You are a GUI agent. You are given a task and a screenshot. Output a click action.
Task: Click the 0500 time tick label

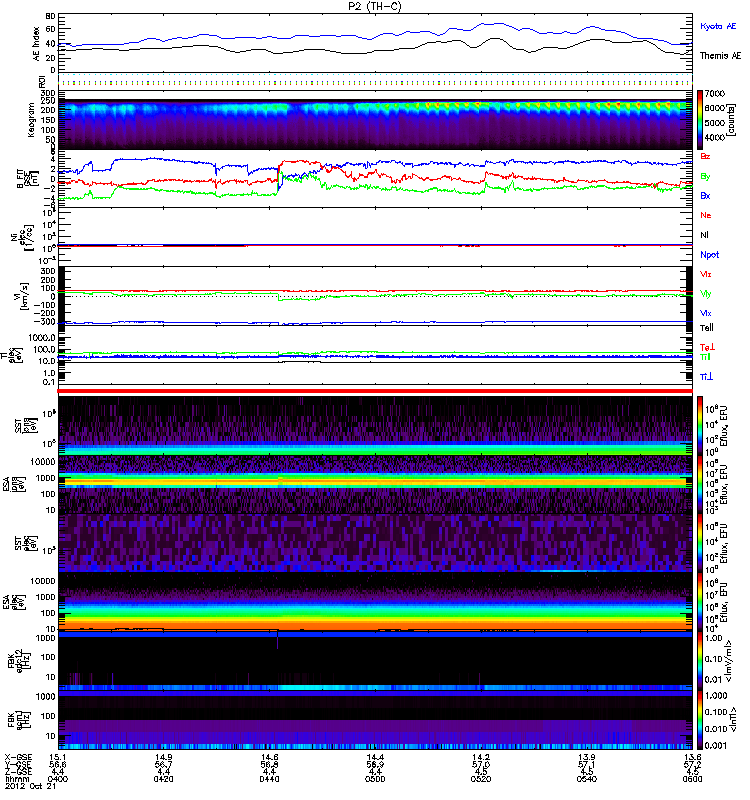coord(375,779)
